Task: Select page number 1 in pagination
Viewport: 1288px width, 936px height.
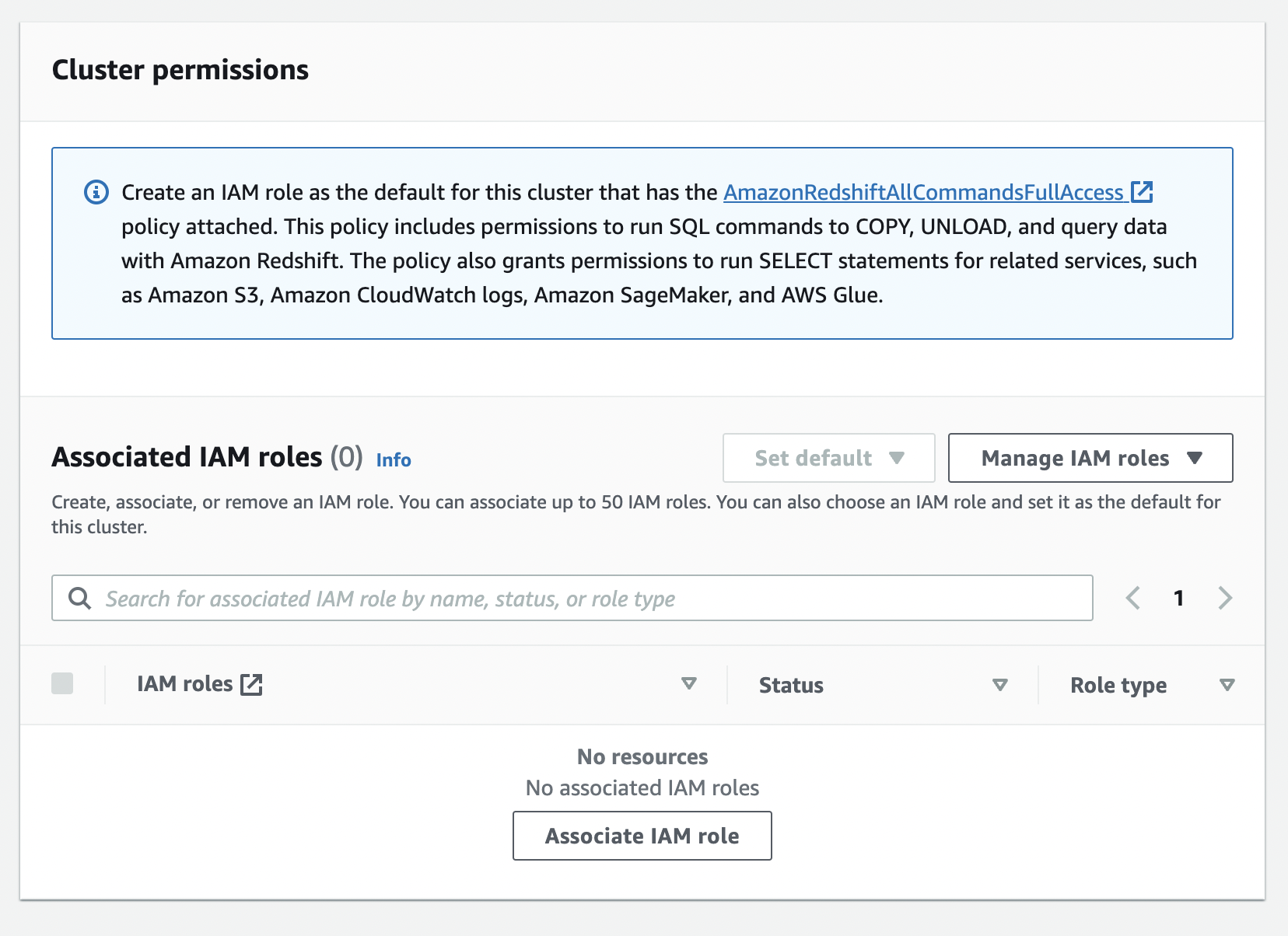Action: click(1179, 598)
